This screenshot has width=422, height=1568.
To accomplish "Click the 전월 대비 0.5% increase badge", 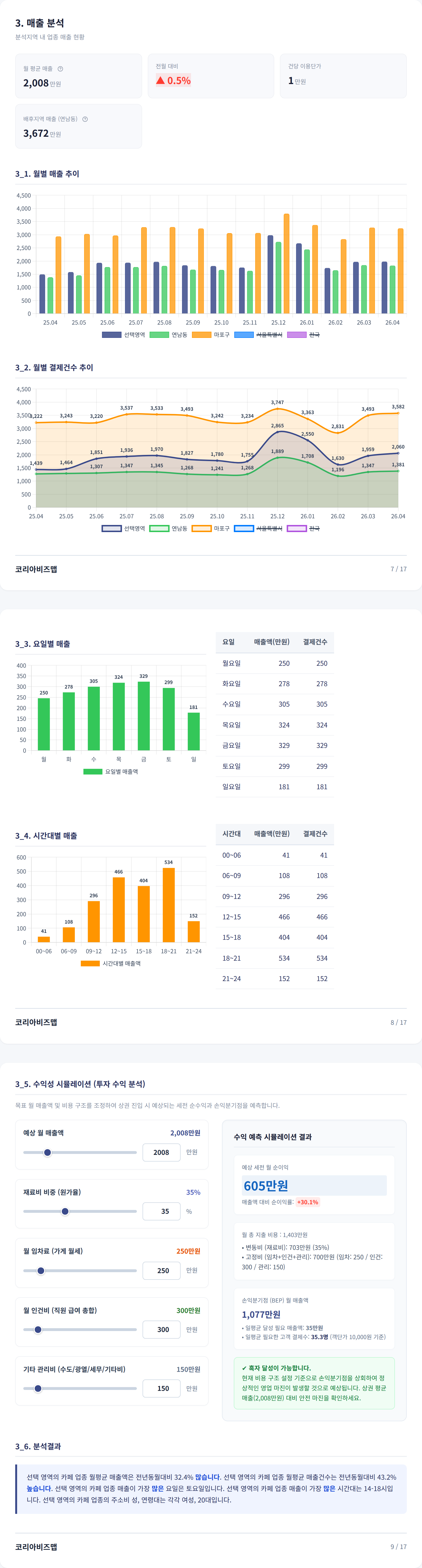I will 173,80.
